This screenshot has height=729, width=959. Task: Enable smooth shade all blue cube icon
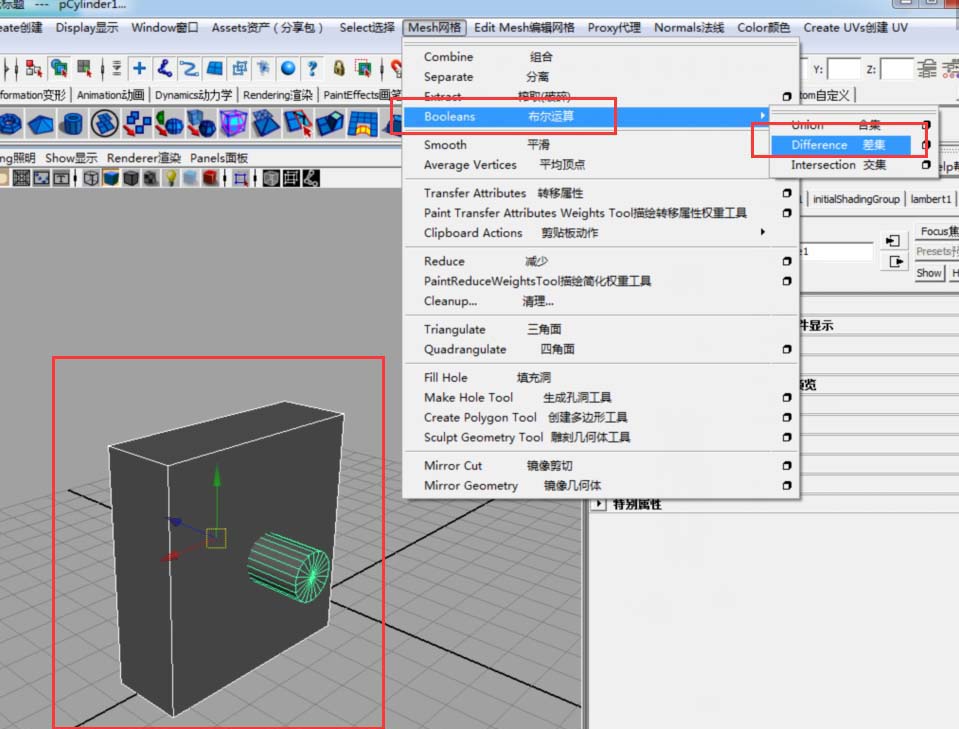pos(111,178)
